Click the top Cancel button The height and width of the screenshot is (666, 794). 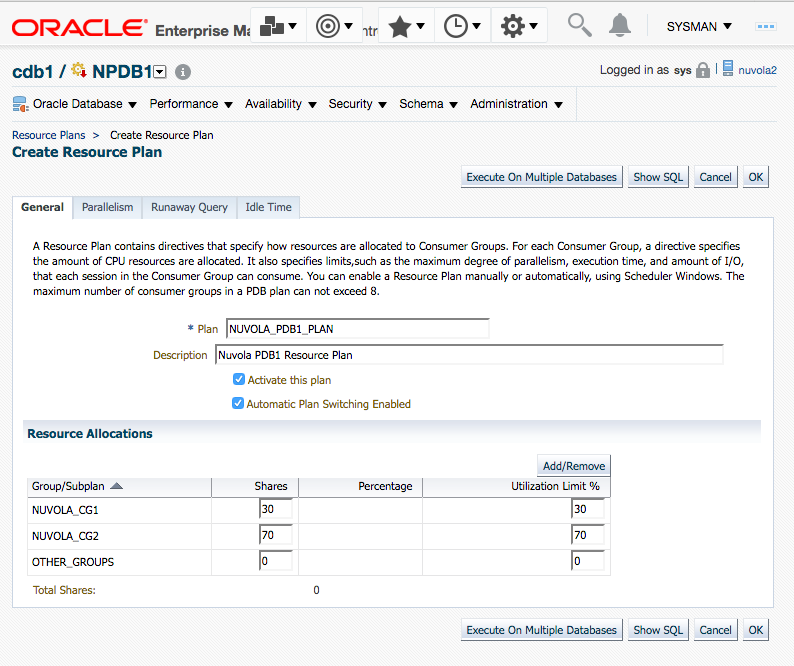(715, 177)
